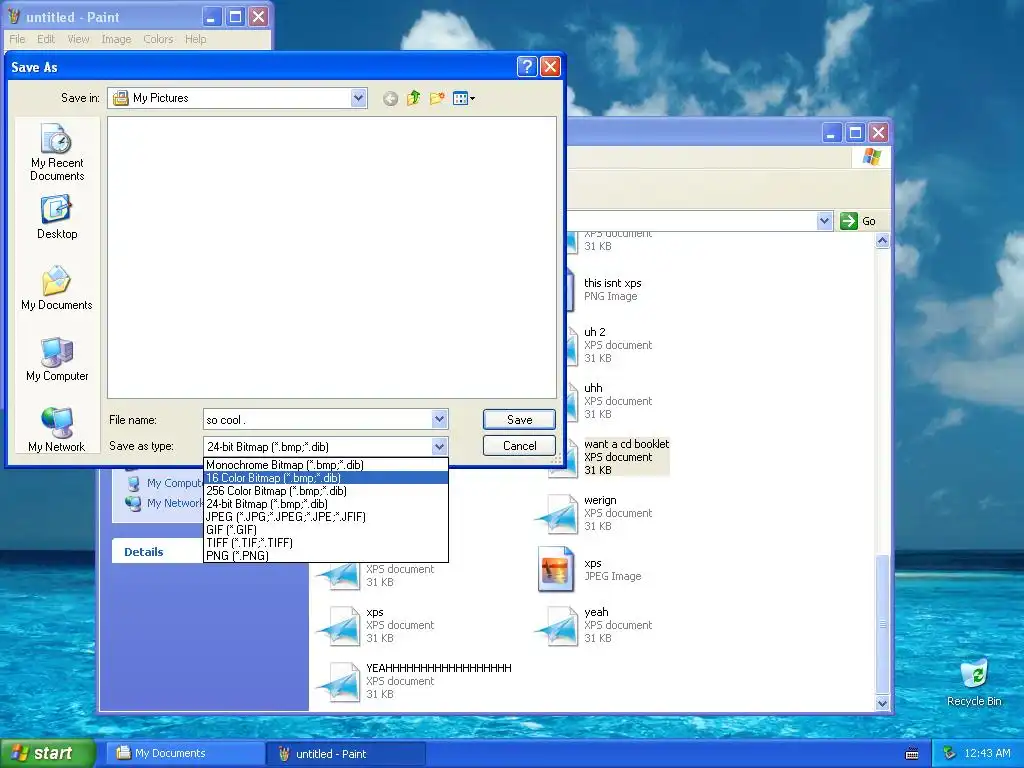Switch to untitled - Paint taskbar button

point(346,753)
